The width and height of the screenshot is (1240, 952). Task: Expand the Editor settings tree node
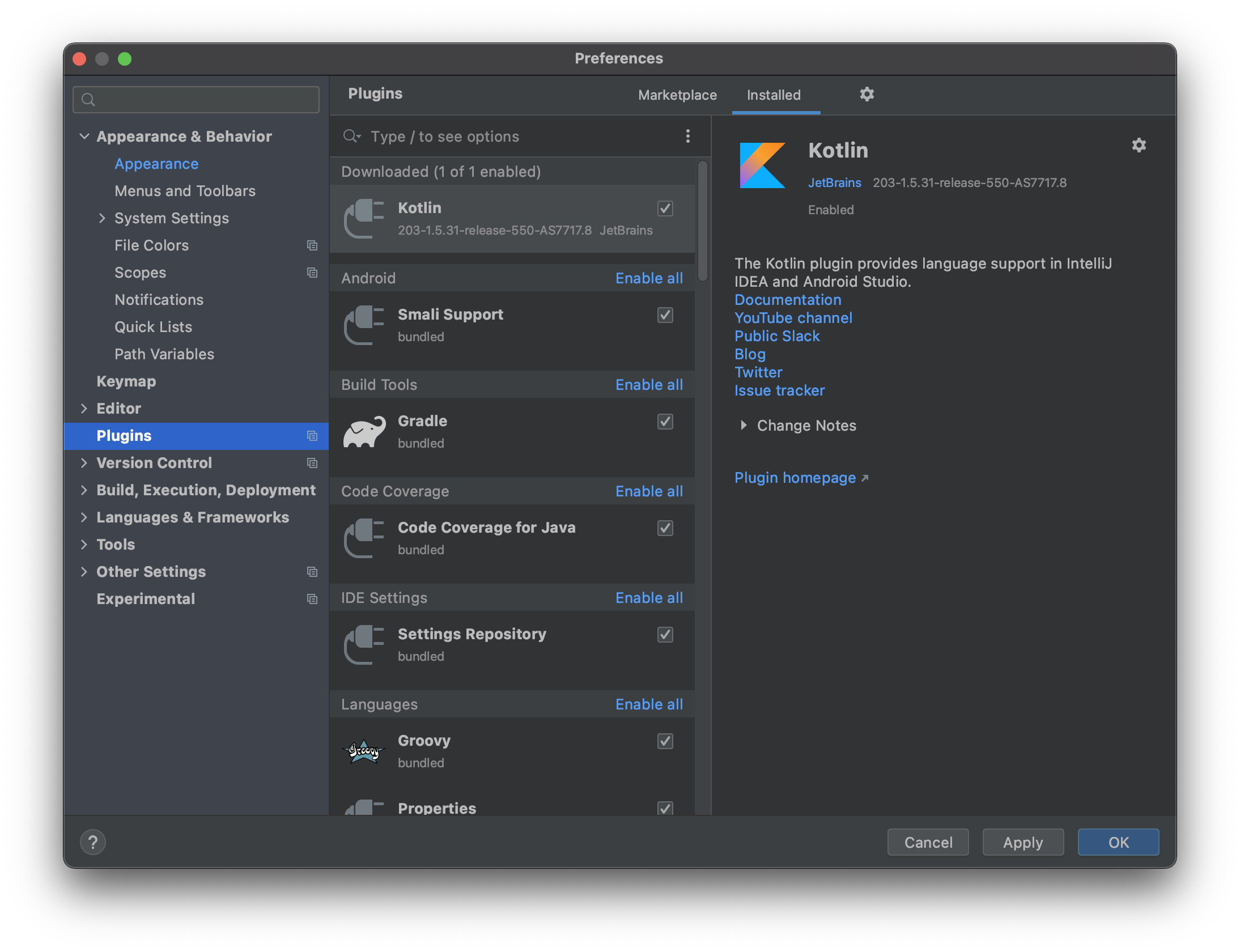point(84,409)
